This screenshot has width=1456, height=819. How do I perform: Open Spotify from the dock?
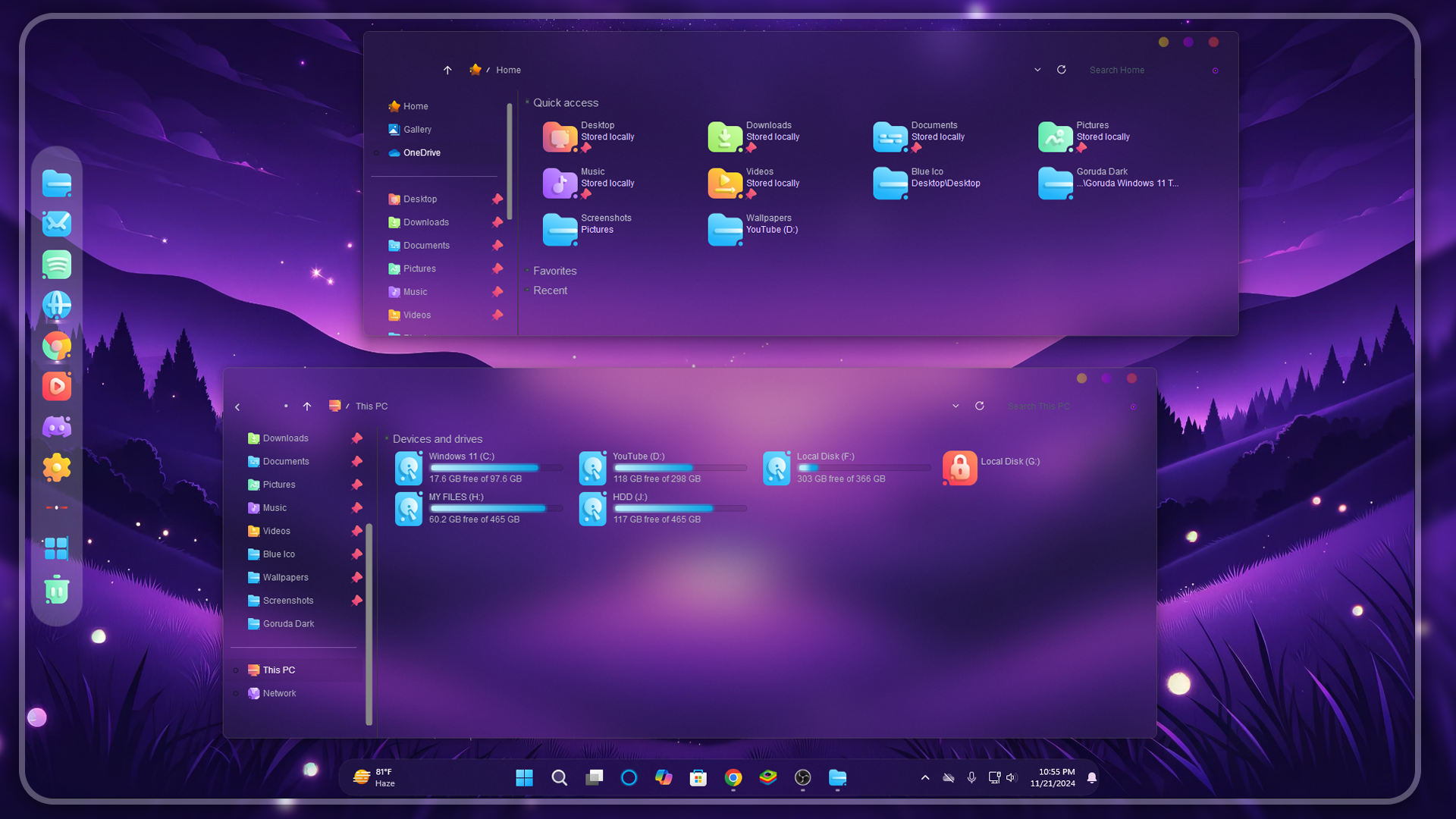pyautogui.click(x=57, y=265)
